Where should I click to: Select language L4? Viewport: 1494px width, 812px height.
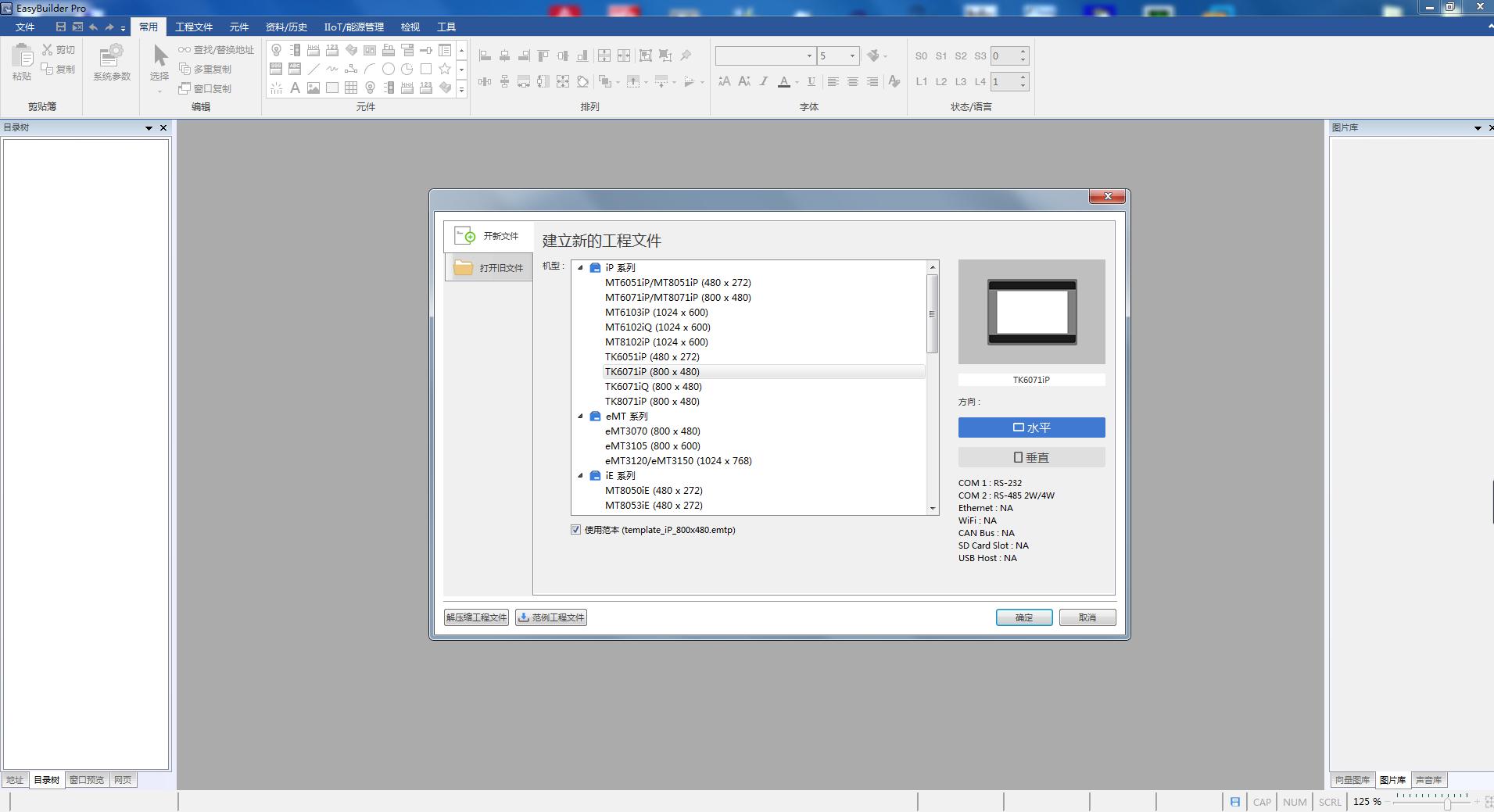coord(980,81)
